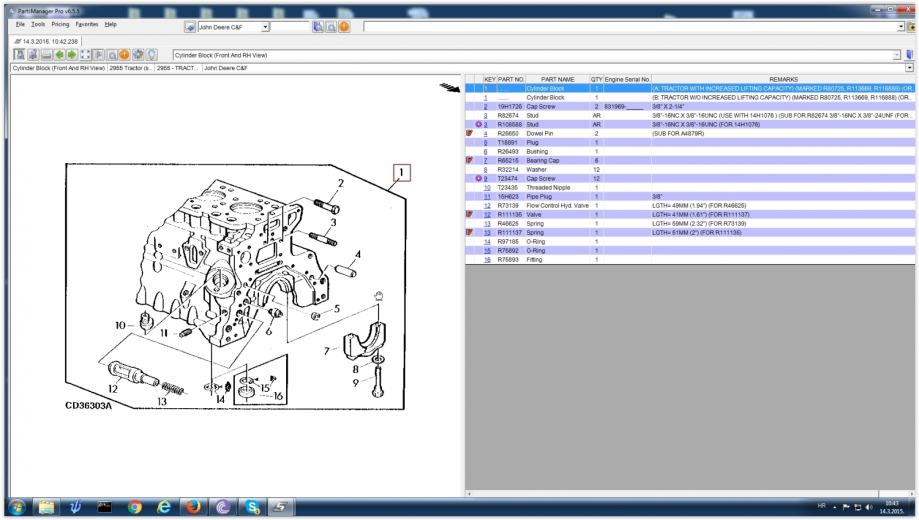The height and width of the screenshot is (520, 919).
Task: Click purple circle icon on Stud R108688 row
Action: pyautogui.click(x=478, y=125)
